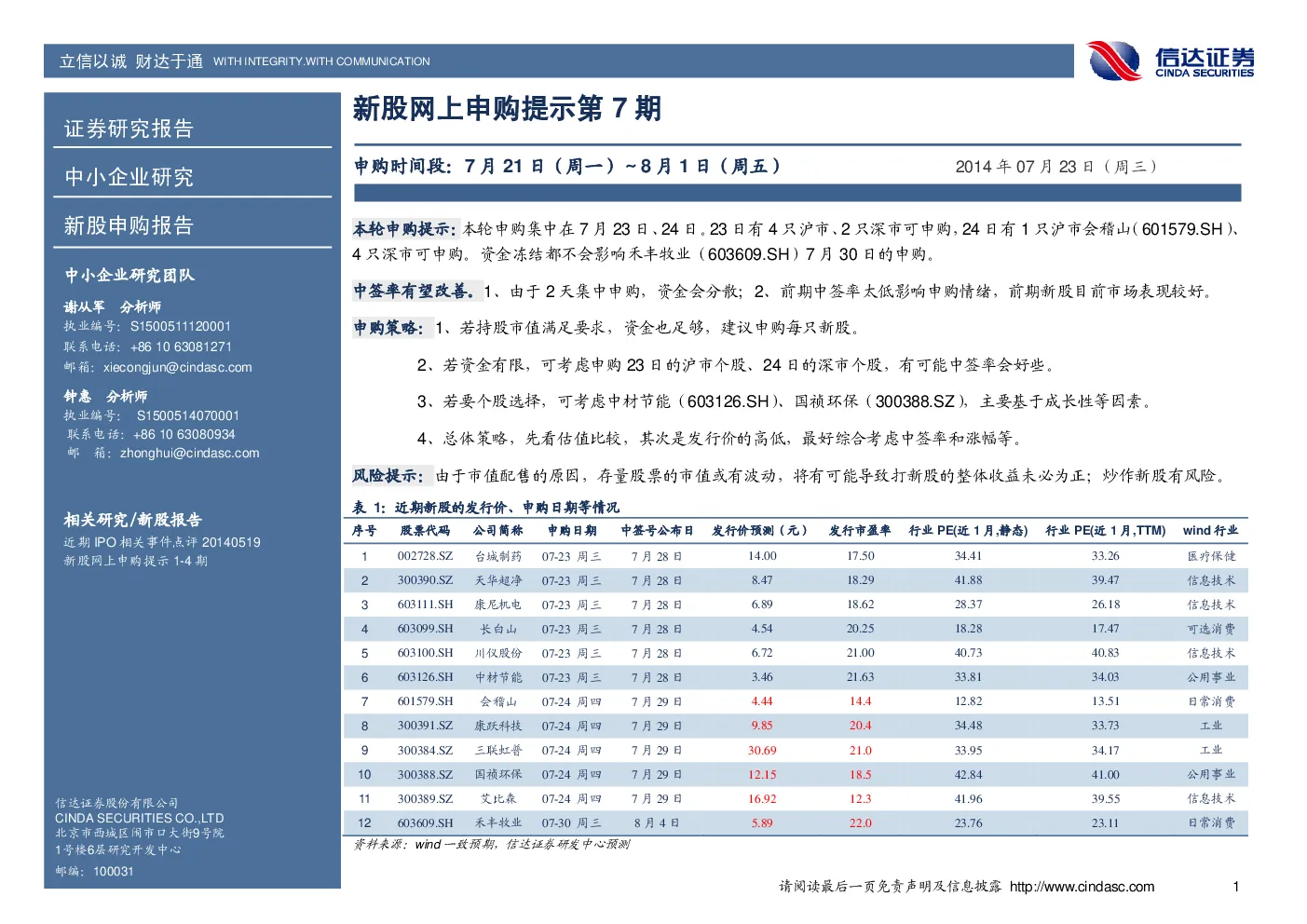Click stock code 300389.SZ

425,798
